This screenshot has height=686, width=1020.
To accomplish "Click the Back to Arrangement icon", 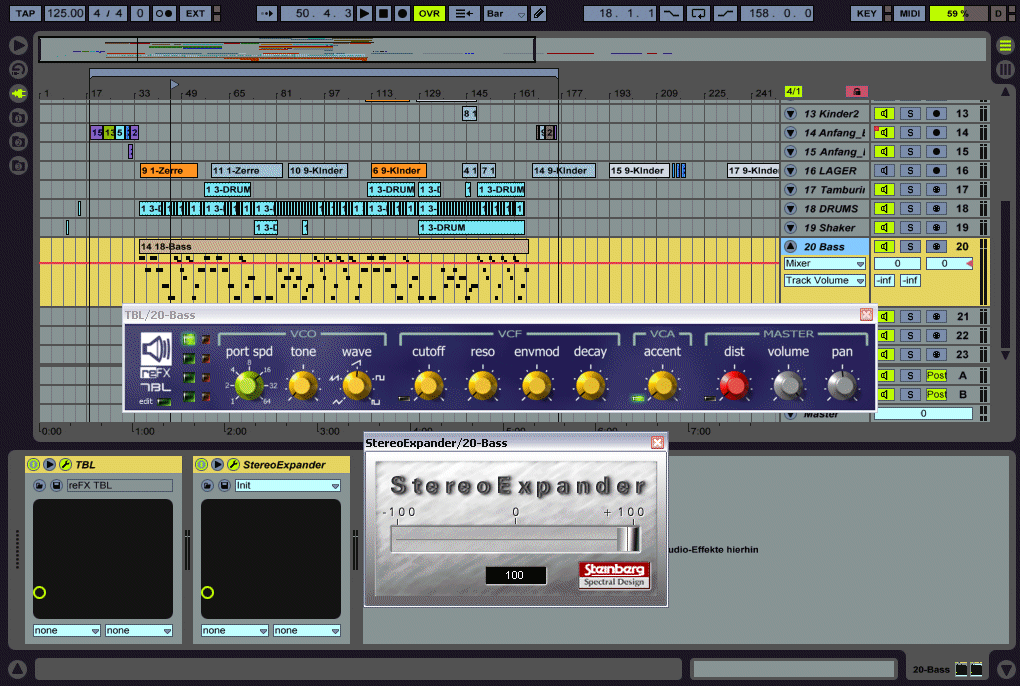I will click(464, 13).
